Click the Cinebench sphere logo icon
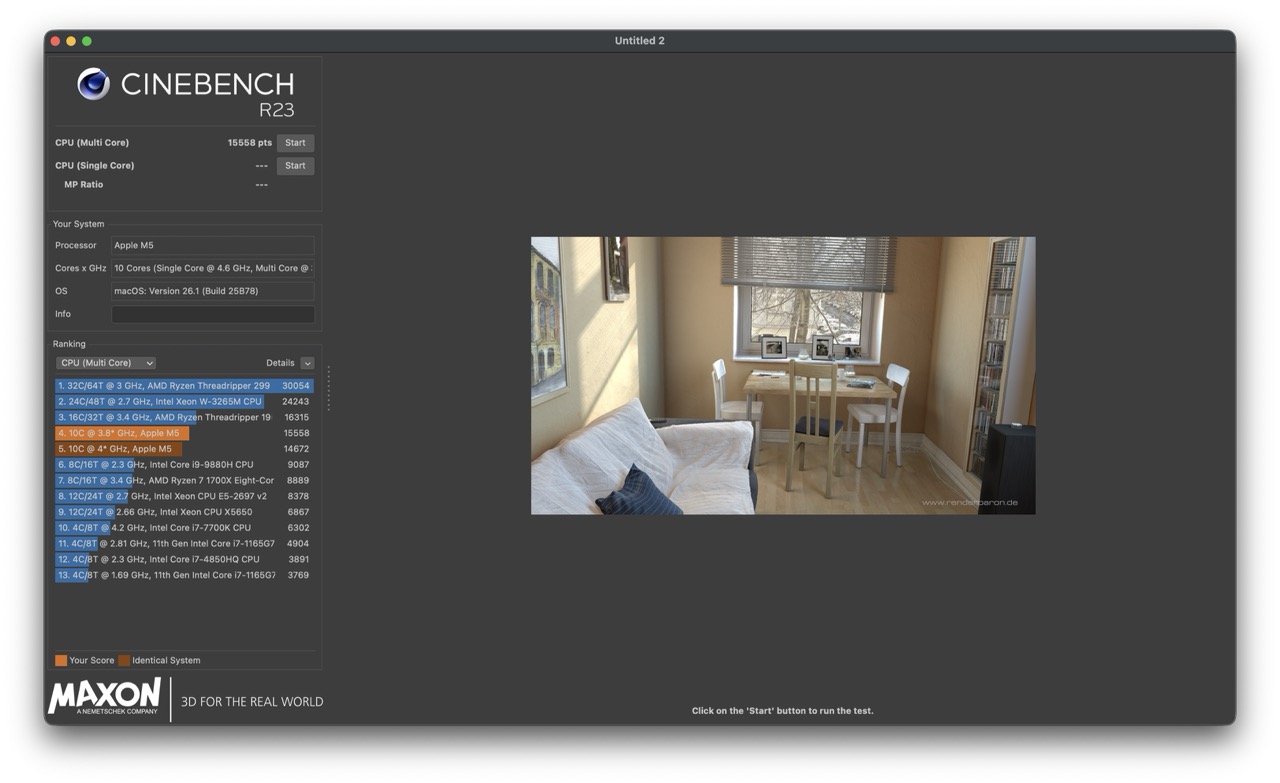 pos(93,84)
